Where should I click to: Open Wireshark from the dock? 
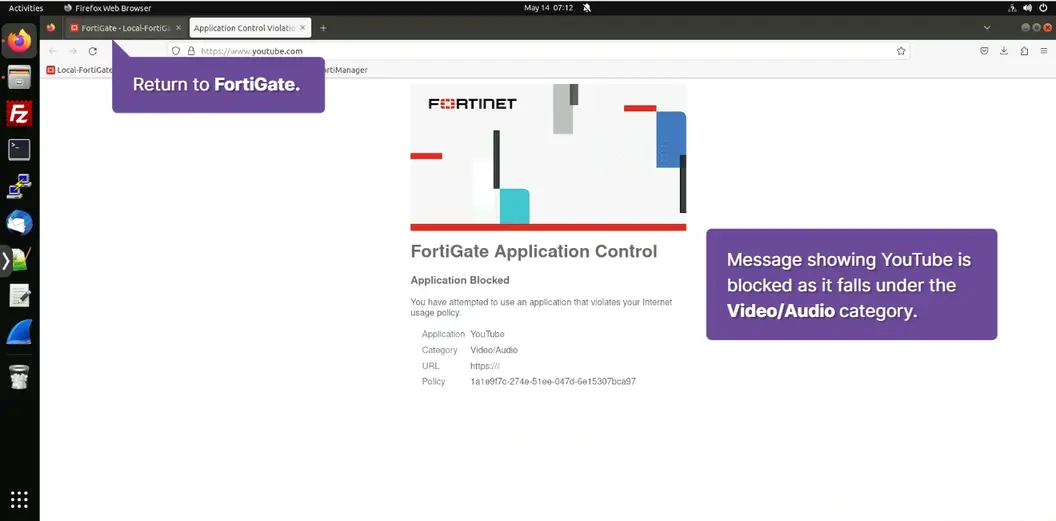tap(20, 332)
